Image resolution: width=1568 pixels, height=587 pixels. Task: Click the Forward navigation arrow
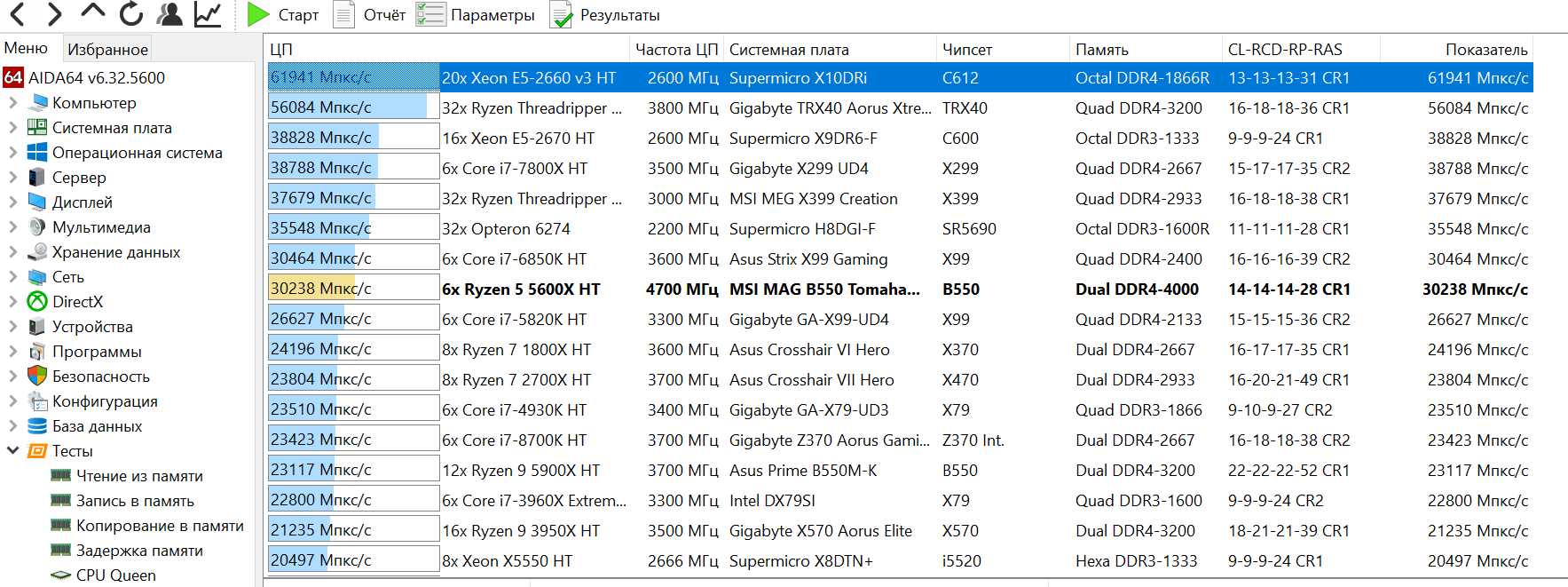[54, 14]
